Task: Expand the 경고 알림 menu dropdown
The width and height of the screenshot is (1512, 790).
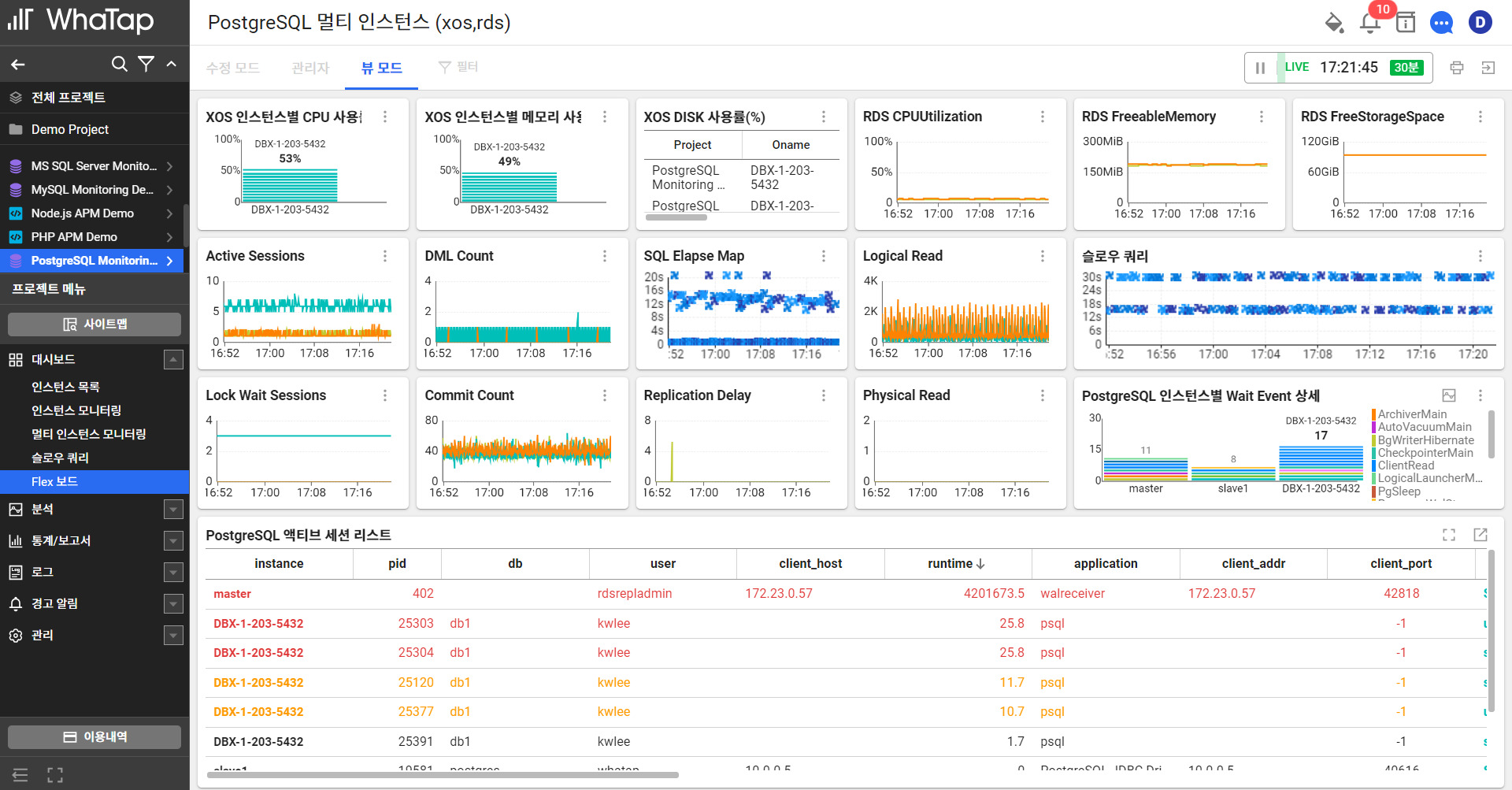Action: 173,604
